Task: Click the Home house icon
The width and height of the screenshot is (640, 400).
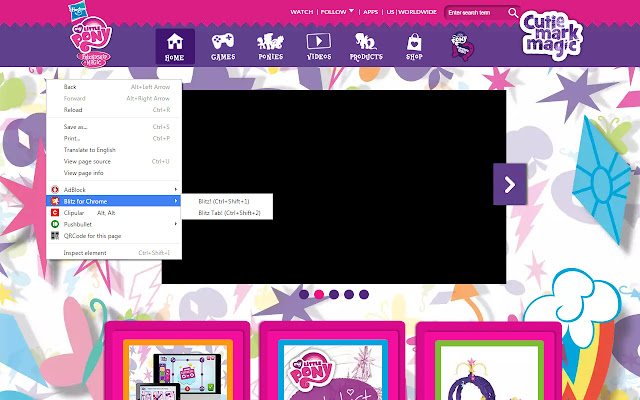Action: pyautogui.click(x=175, y=42)
